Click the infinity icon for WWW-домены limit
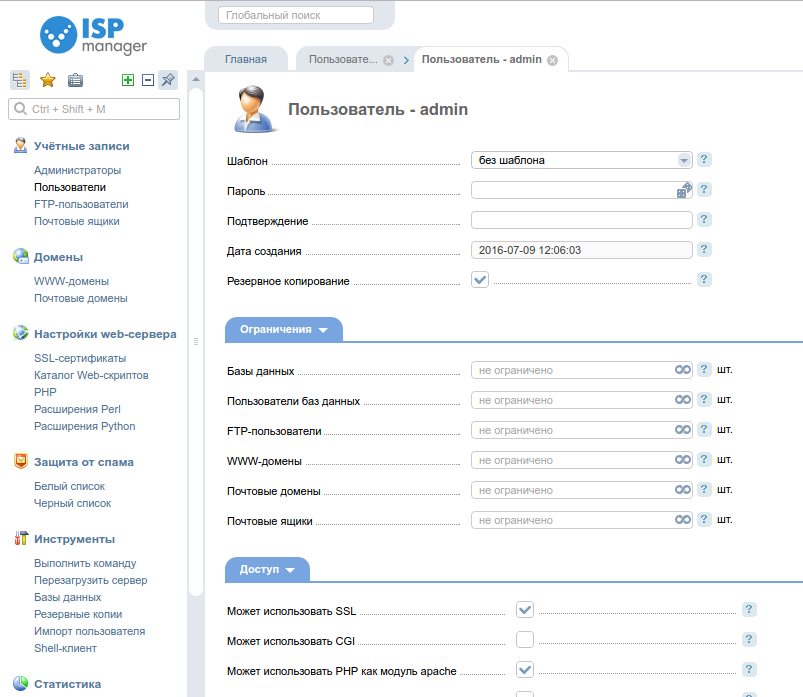Screen dimensions: 803x697 click(683, 459)
